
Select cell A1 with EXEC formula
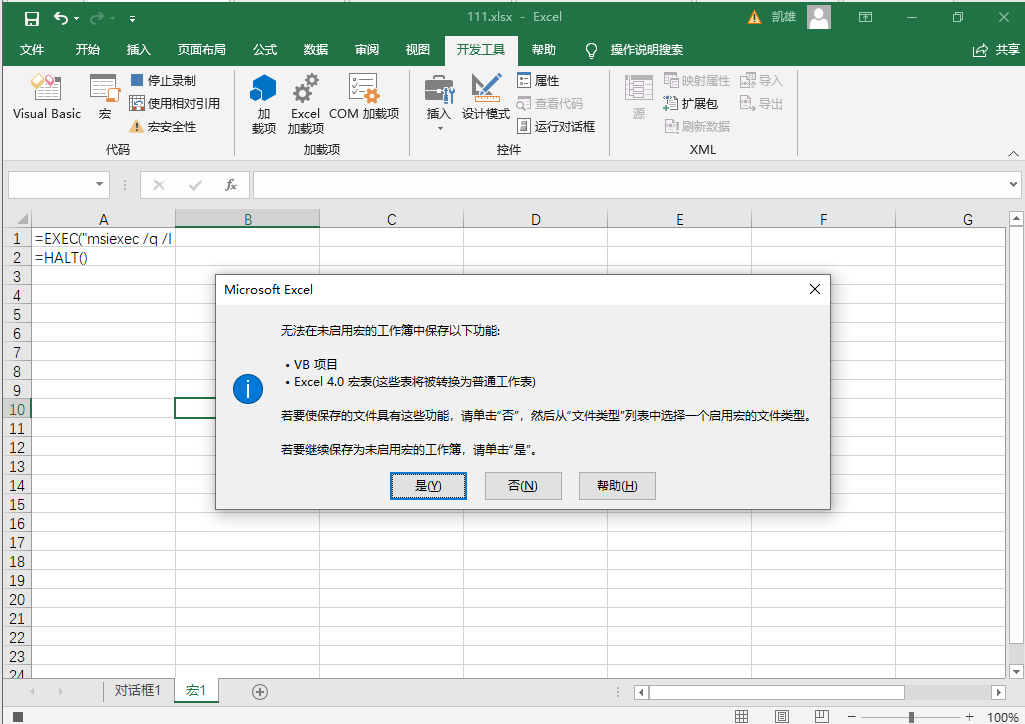(103, 239)
